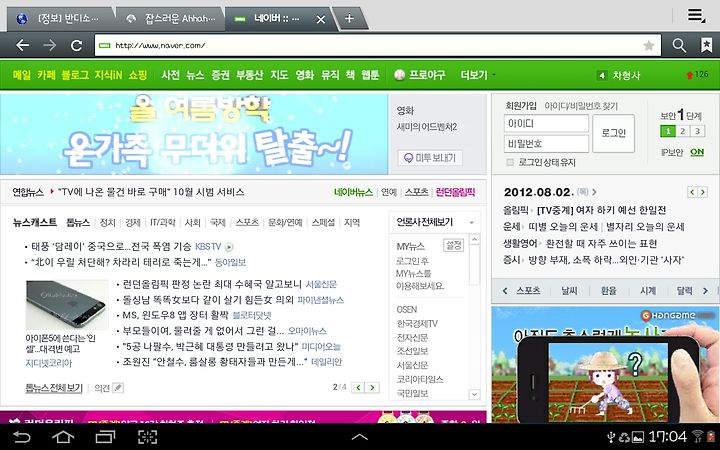Tap Android back navigation icon
720x450 pixels.
tap(21, 437)
